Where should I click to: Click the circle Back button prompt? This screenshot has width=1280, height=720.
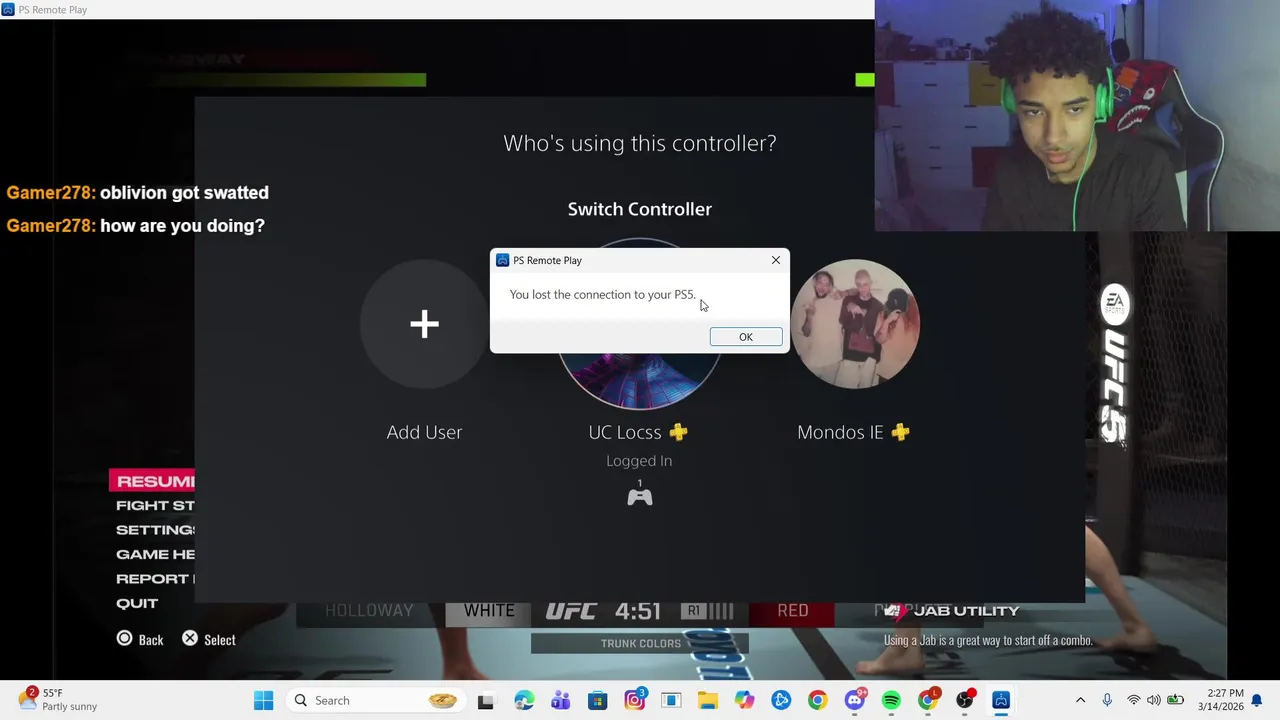(140, 639)
